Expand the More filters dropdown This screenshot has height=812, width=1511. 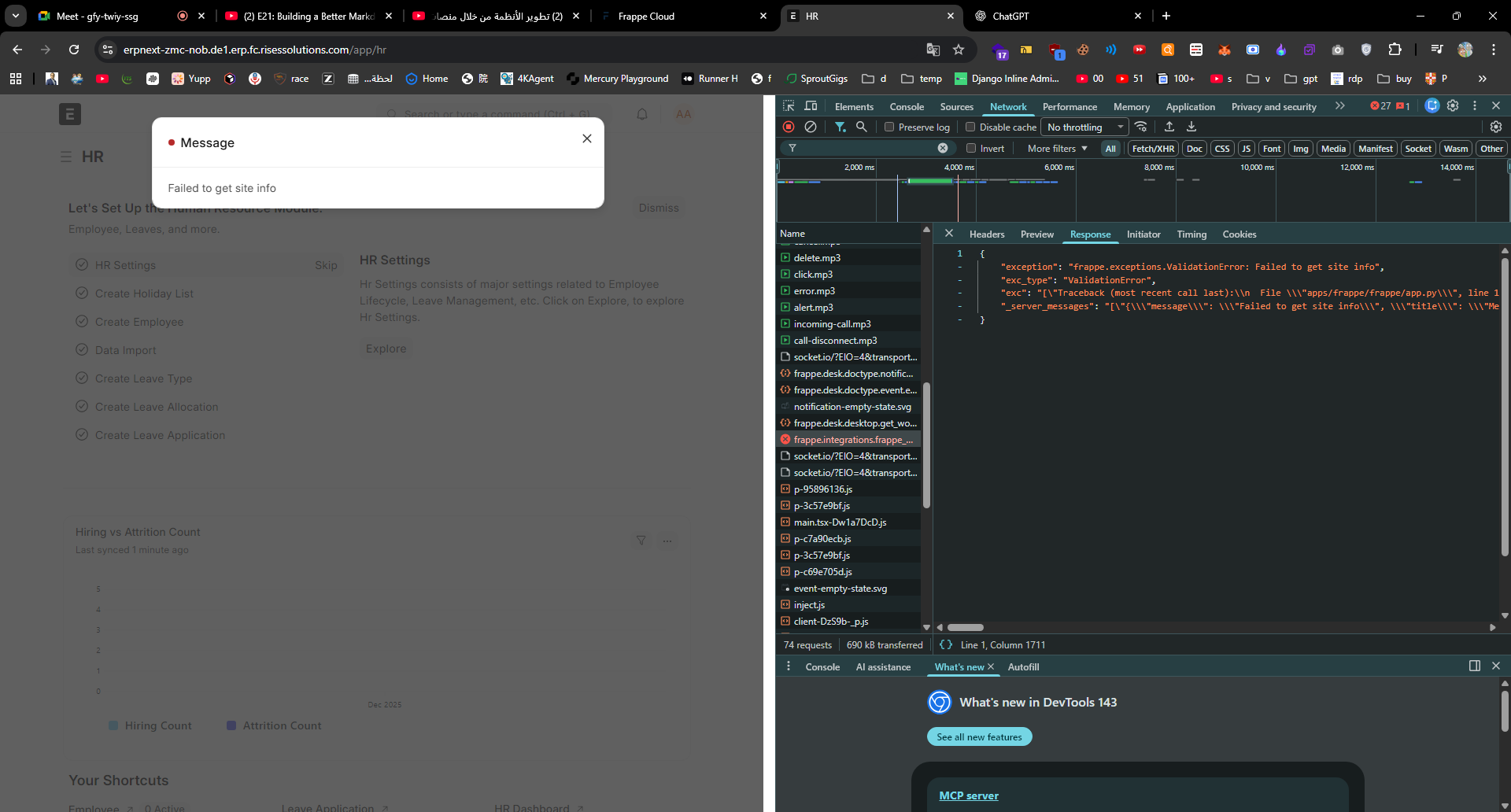click(1057, 148)
